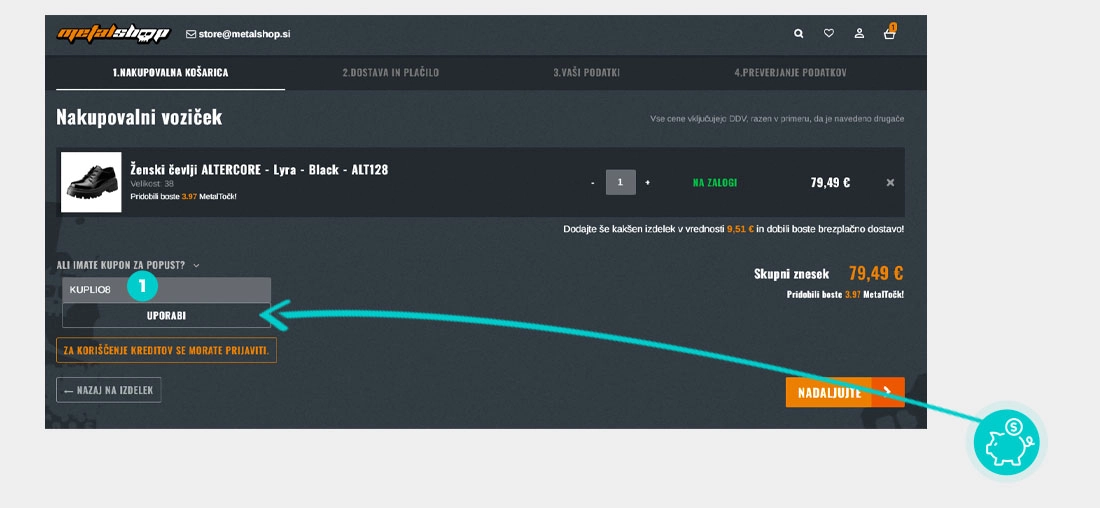Click the store@metalshop.si email link
The width and height of the screenshot is (1100, 508).
tap(238, 34)
